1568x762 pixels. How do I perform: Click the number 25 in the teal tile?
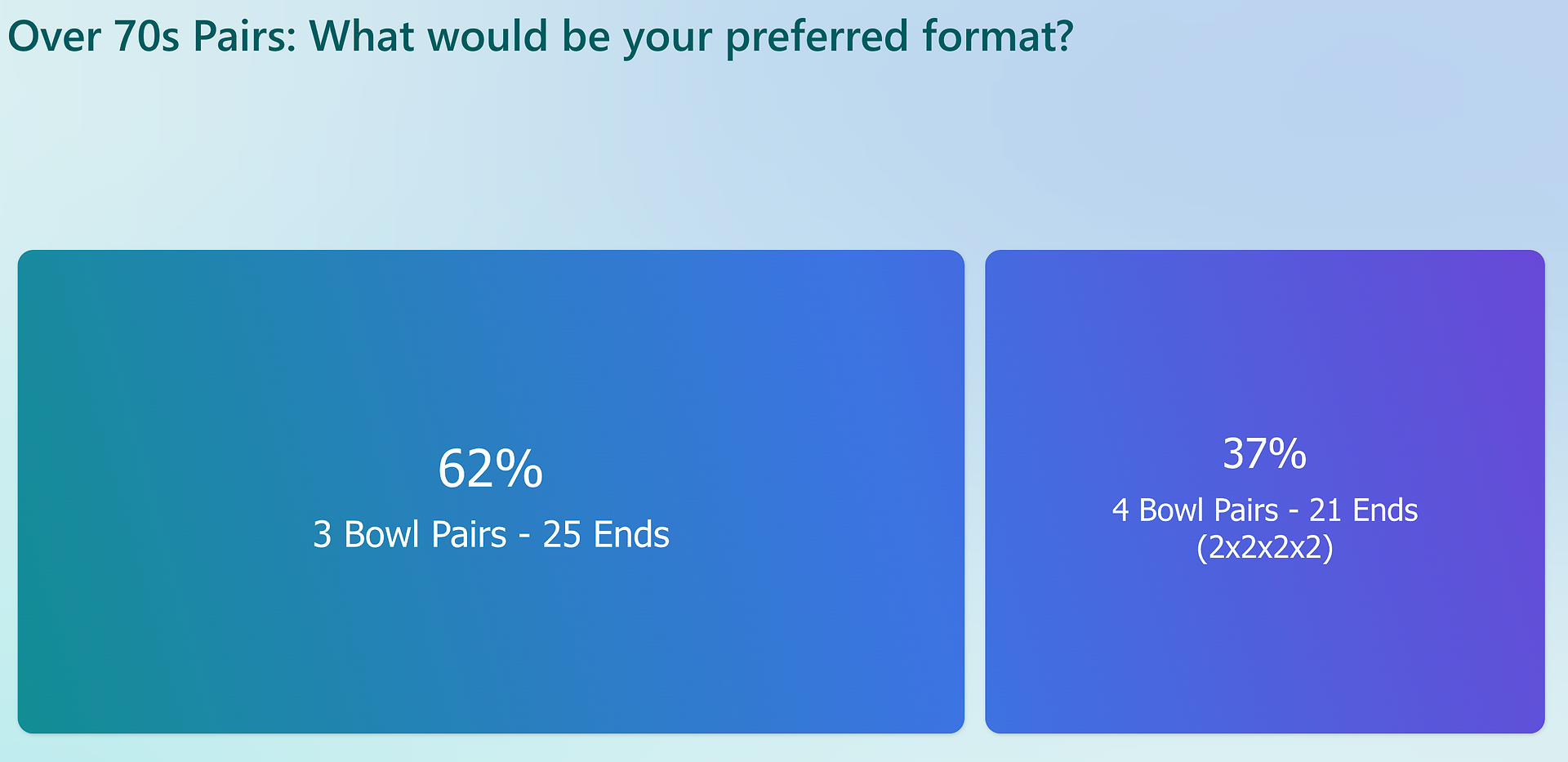click(x=562, y=535)
